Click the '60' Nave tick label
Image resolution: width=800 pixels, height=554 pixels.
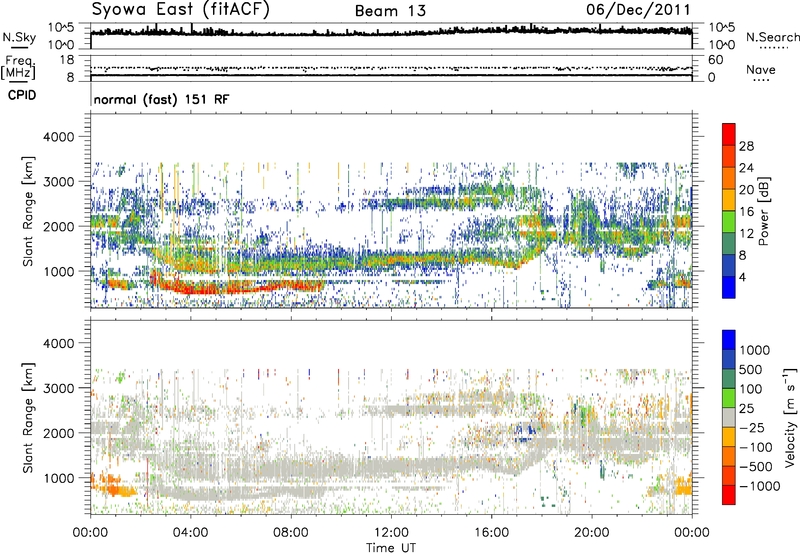715,60
